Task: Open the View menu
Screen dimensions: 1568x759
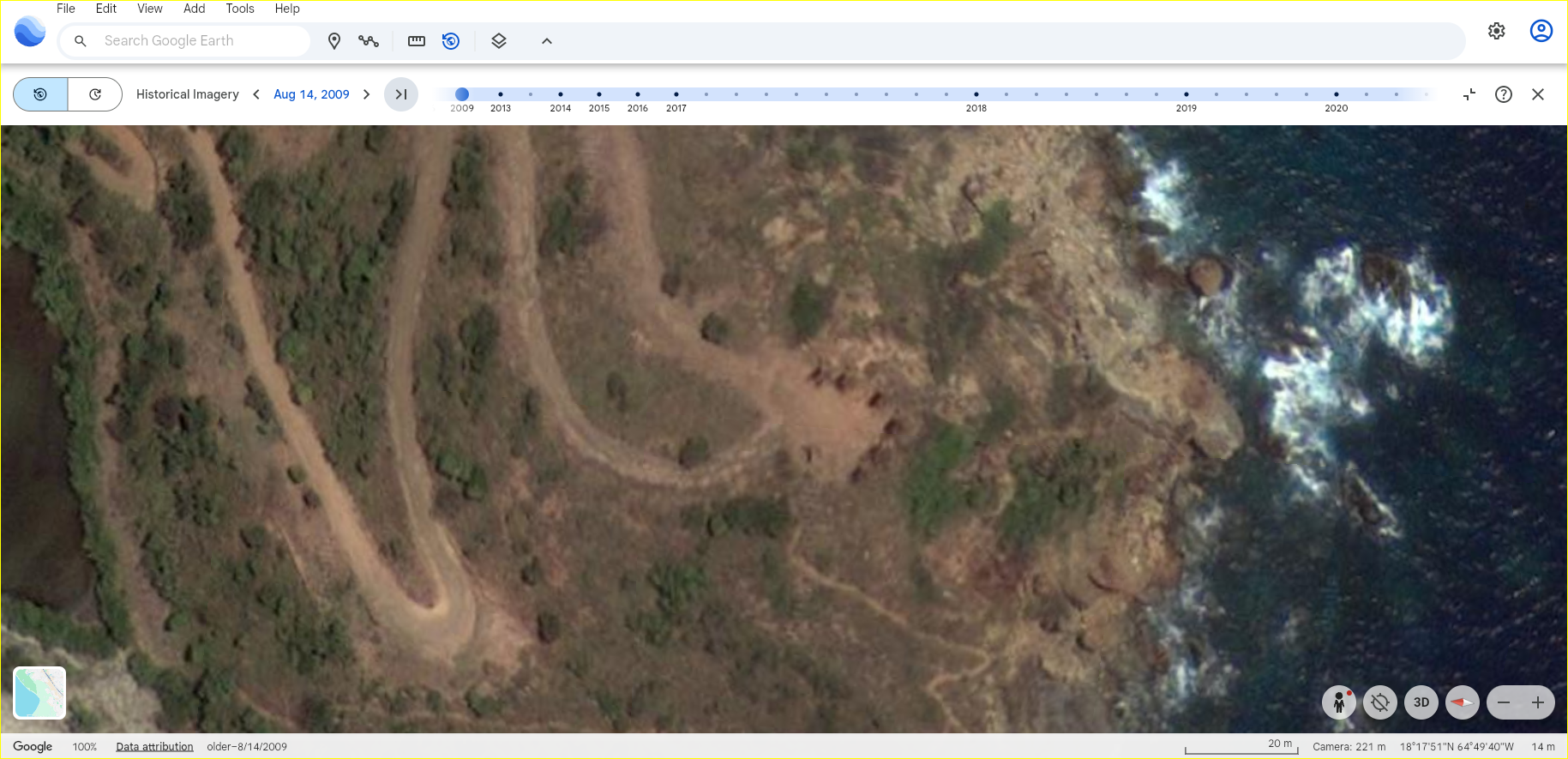Action: 150,9
